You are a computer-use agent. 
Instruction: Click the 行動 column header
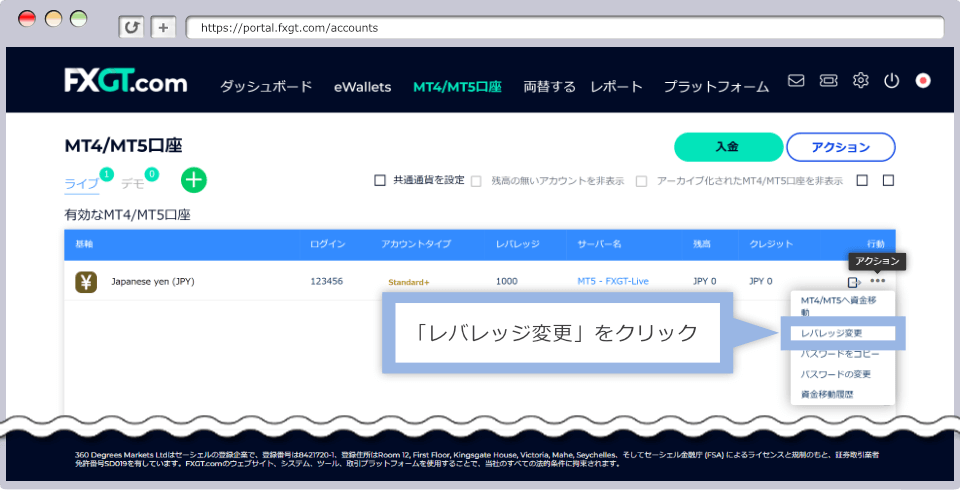pyautogui.click(x=876, y=244)
